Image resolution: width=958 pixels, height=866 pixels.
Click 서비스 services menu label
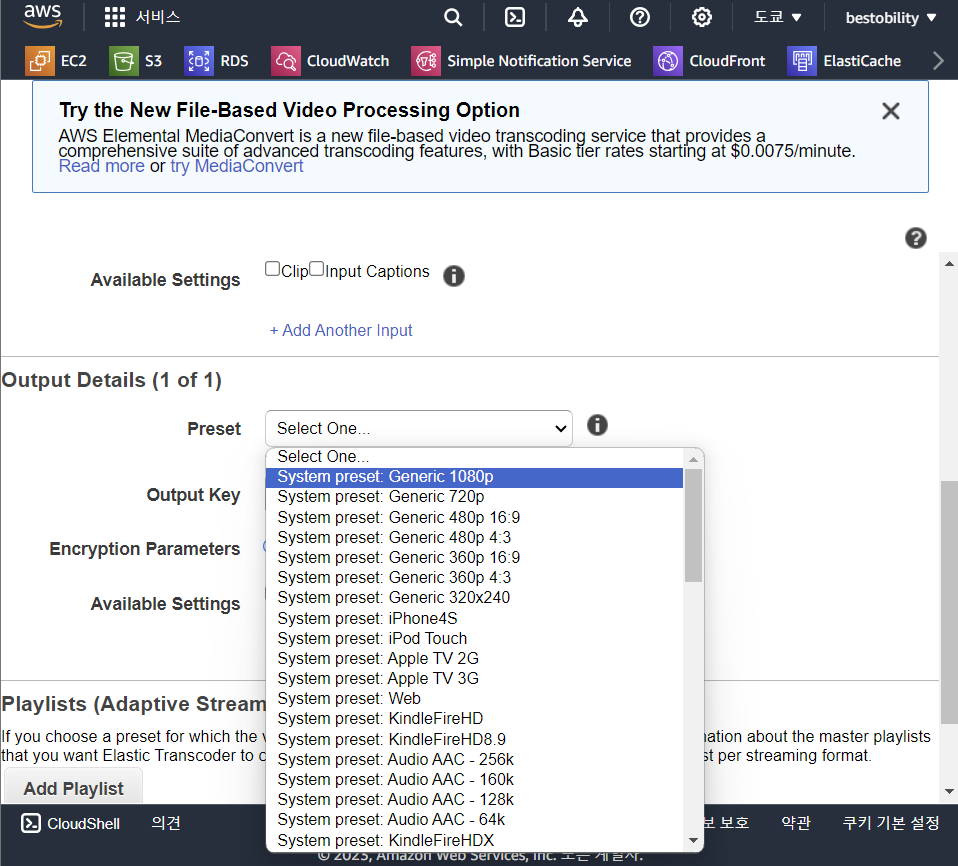[158, 17]
